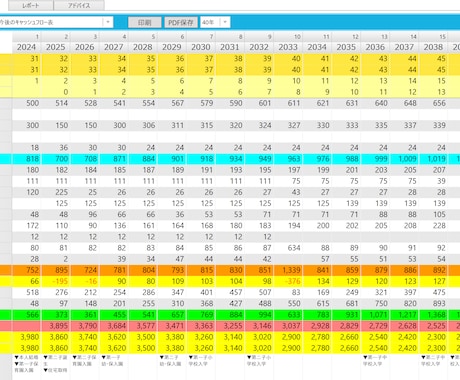Click the 893 cell under 2038

tap(433, 303)
